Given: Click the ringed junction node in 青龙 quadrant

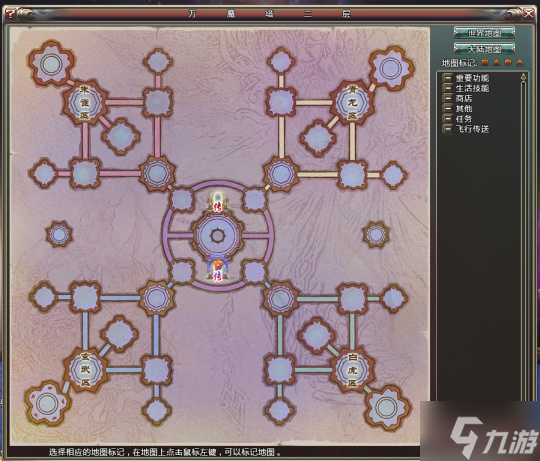Looking at the screenshot, I should pos(281,174).
